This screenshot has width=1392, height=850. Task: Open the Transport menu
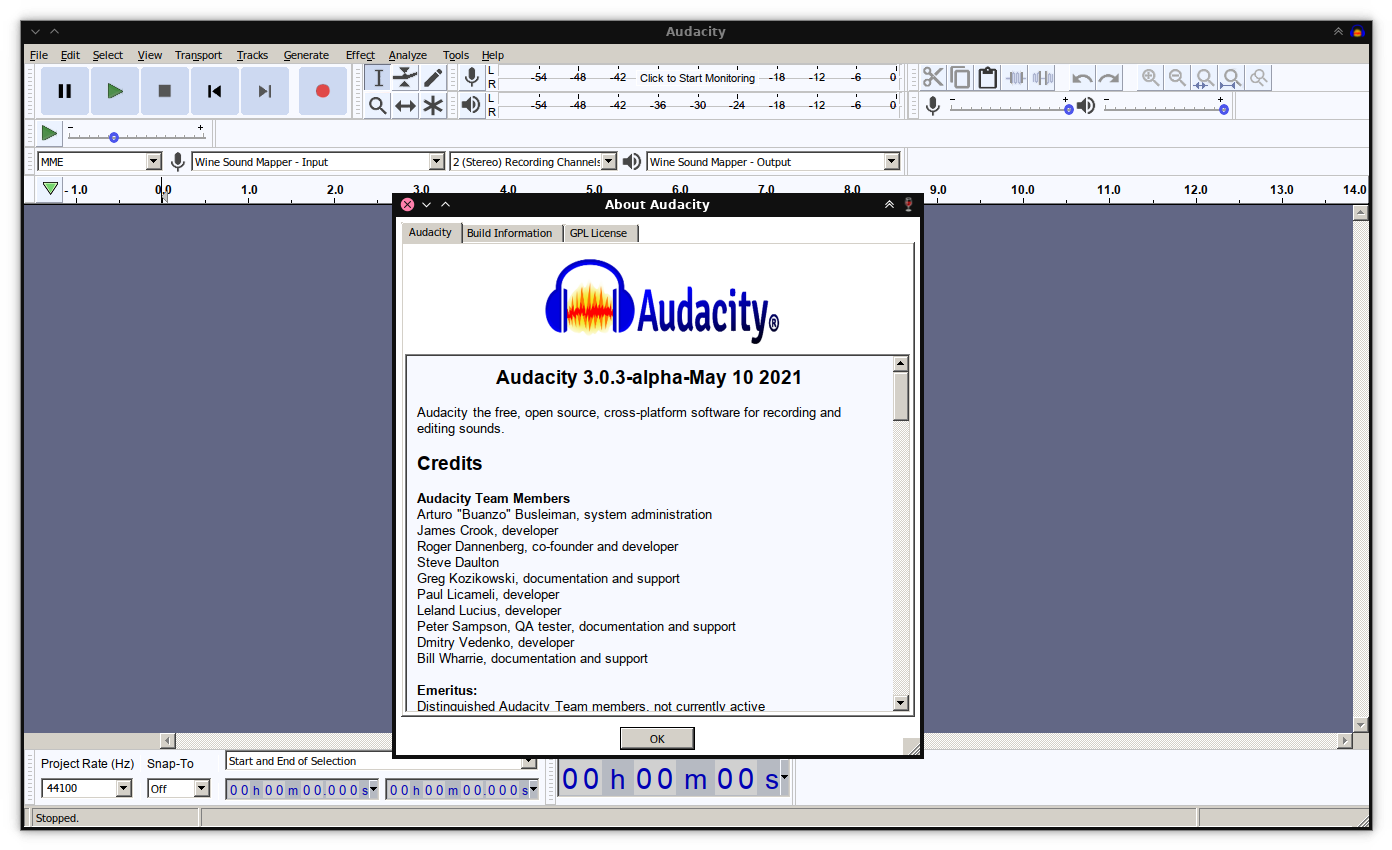pyautogui.click(x=198, y=55)
